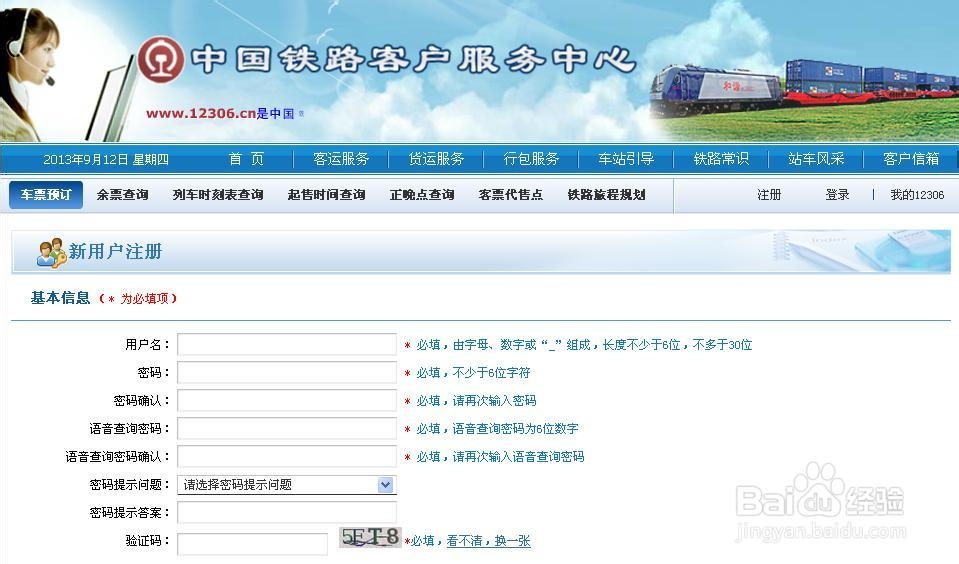Focus the 密码确认 confirm password field

(x=287, y=401)
